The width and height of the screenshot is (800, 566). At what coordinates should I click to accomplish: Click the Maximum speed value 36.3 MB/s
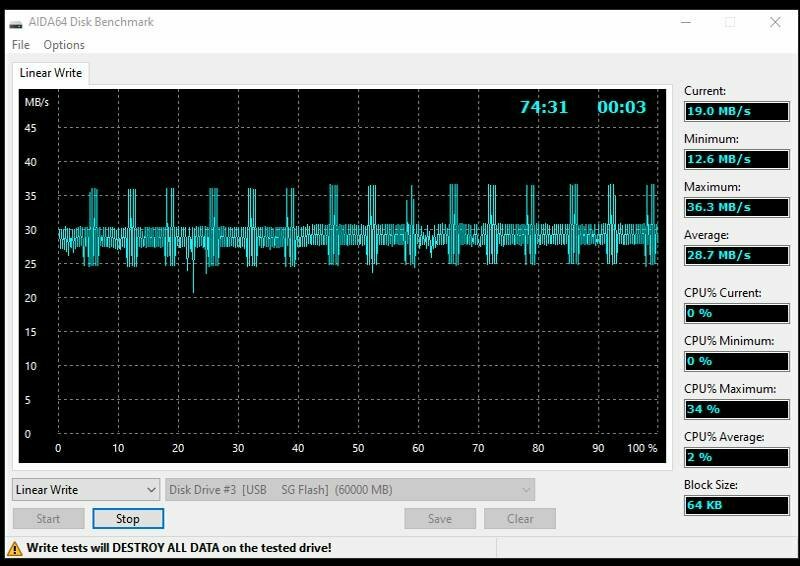pyautogui.click(x=737, y=207)
